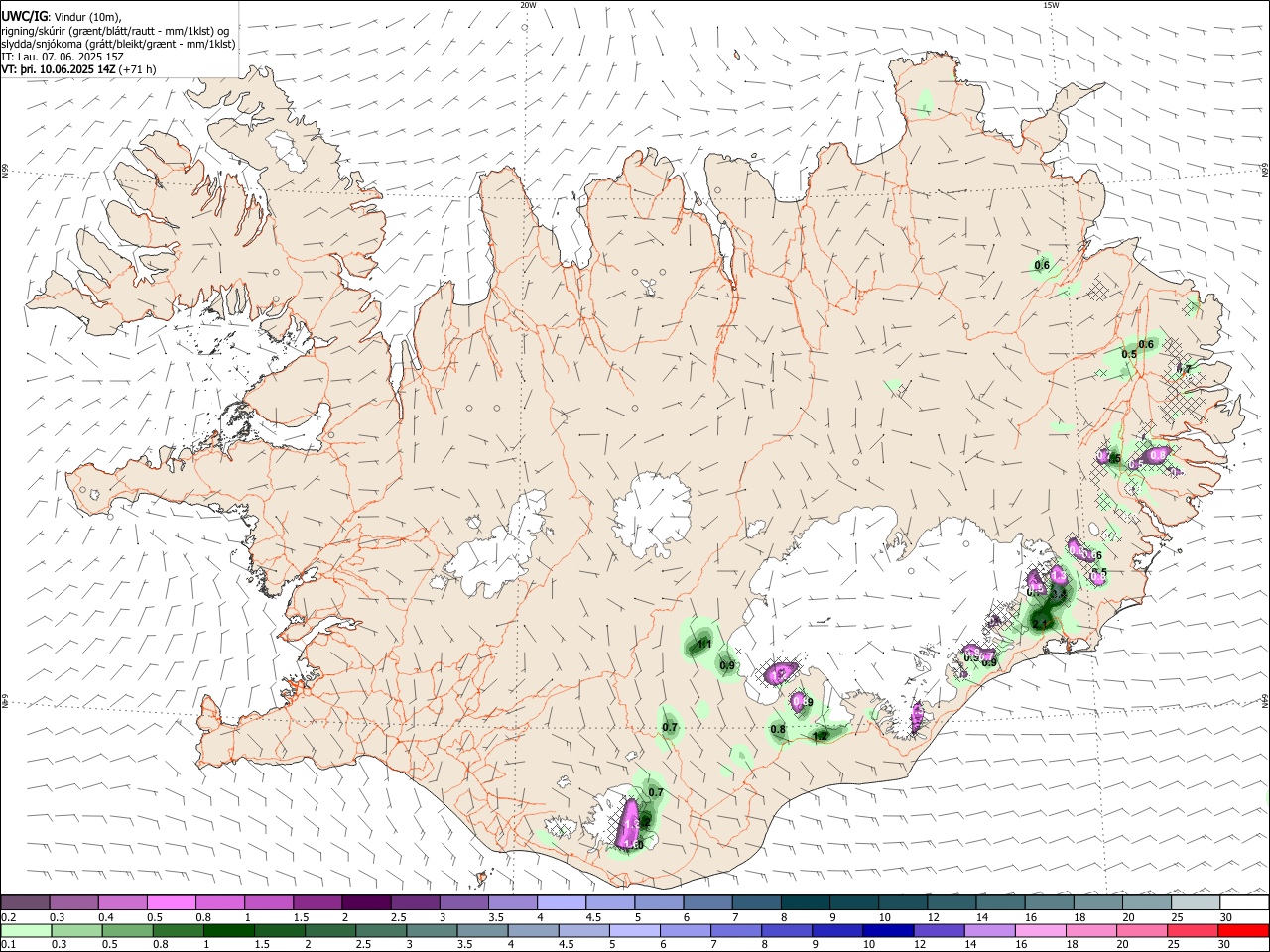
Task: Click the '15W' longitude label
Action: tap(1051, 5)
